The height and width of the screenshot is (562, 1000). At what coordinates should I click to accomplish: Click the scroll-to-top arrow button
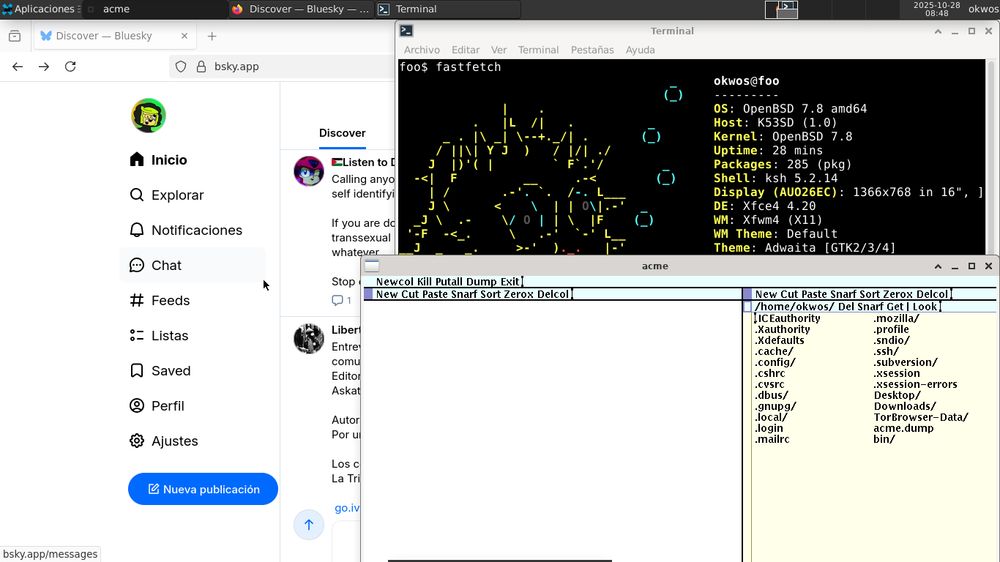(x=309, y=524)
